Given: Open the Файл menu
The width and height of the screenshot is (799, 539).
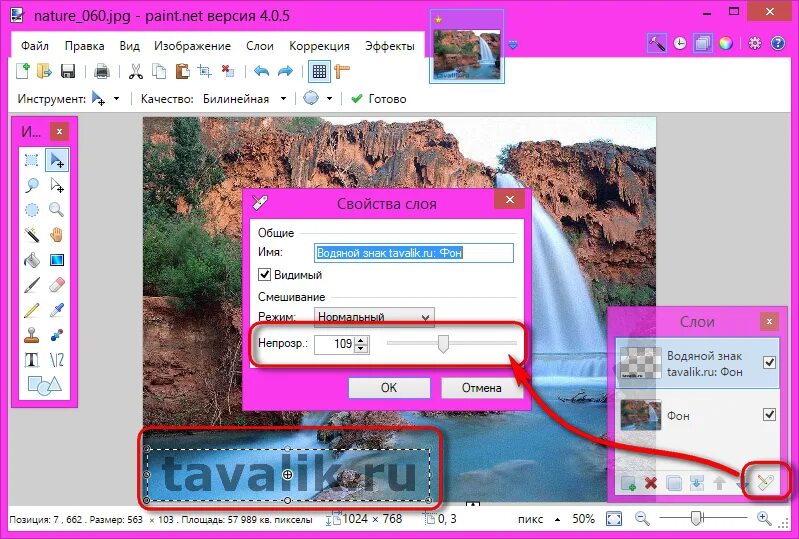Looking at the screenshot, I should [35, 46].
